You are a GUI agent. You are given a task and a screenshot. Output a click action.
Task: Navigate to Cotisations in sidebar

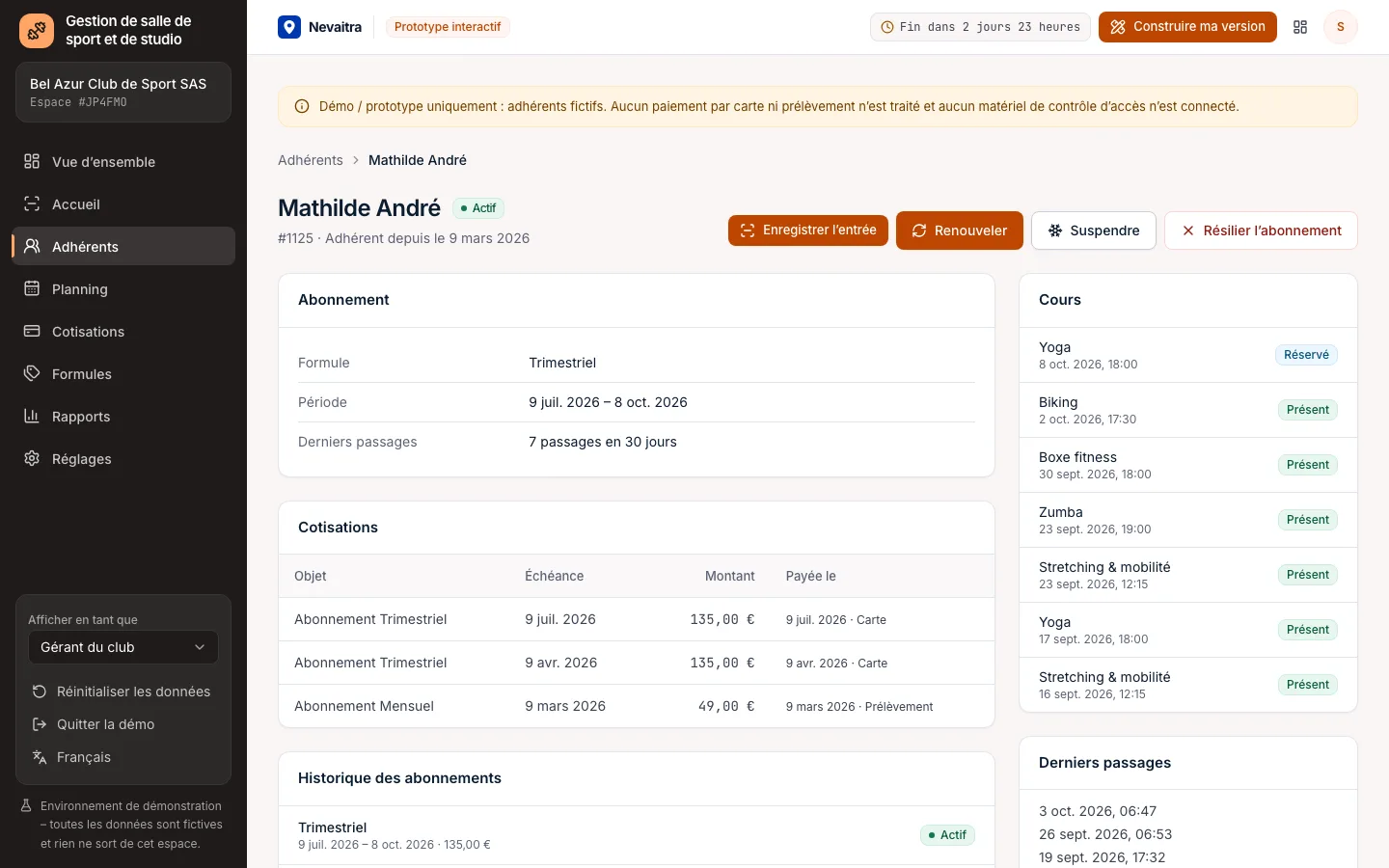pos(123,331)
